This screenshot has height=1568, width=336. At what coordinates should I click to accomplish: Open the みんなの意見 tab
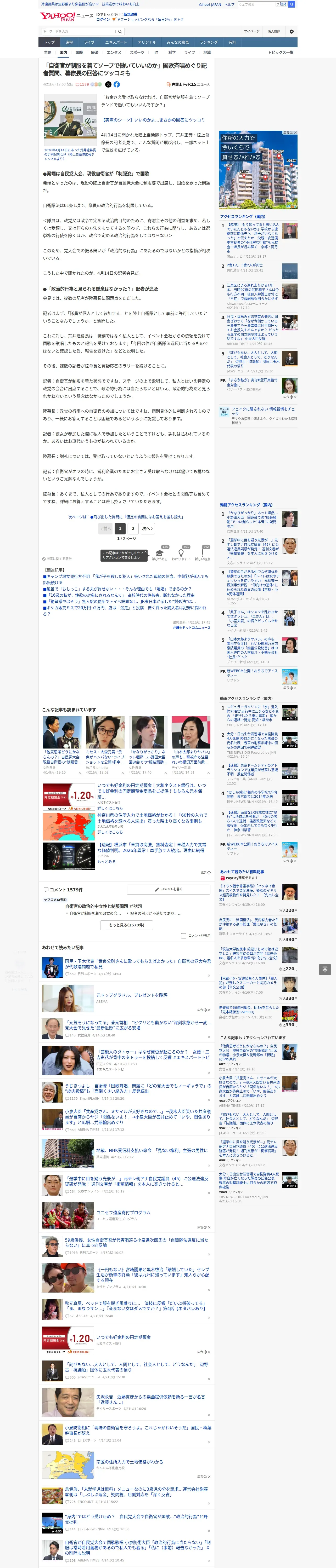coord(178,43)
